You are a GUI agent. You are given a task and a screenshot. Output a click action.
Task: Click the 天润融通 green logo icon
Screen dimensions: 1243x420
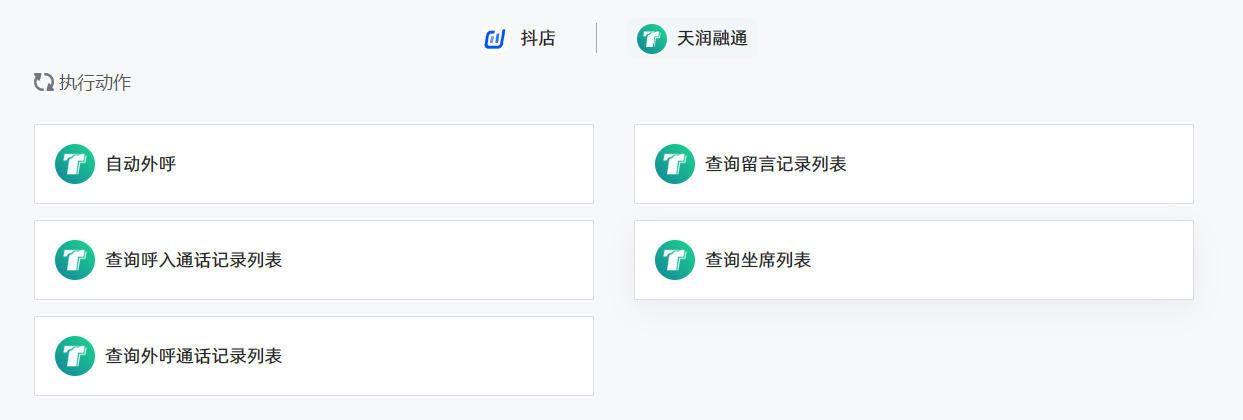point(652,39)
